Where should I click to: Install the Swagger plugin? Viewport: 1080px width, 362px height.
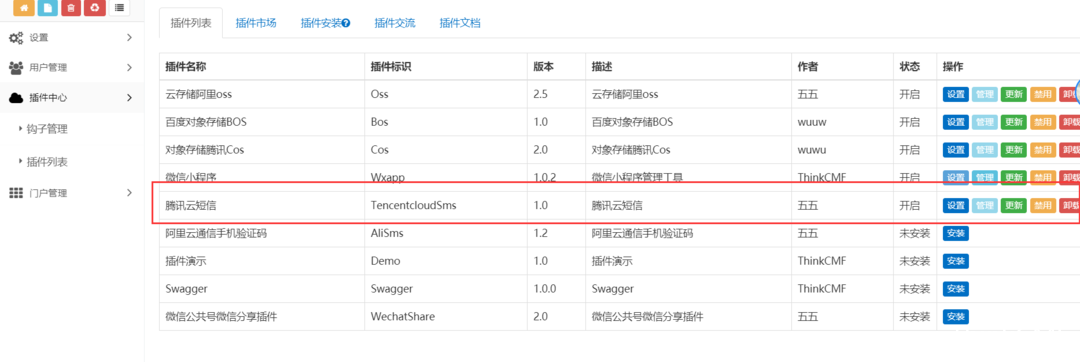[x=956, y=288]
